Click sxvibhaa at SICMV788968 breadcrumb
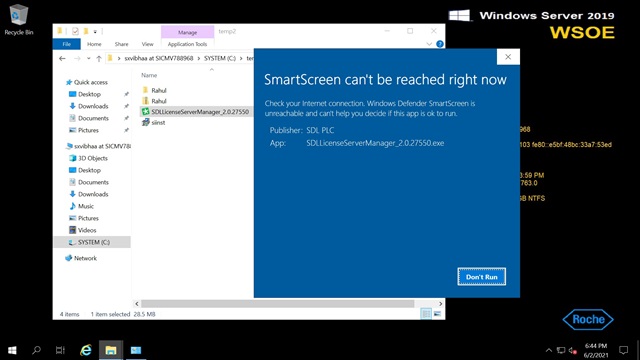 [x=159, y=58]
